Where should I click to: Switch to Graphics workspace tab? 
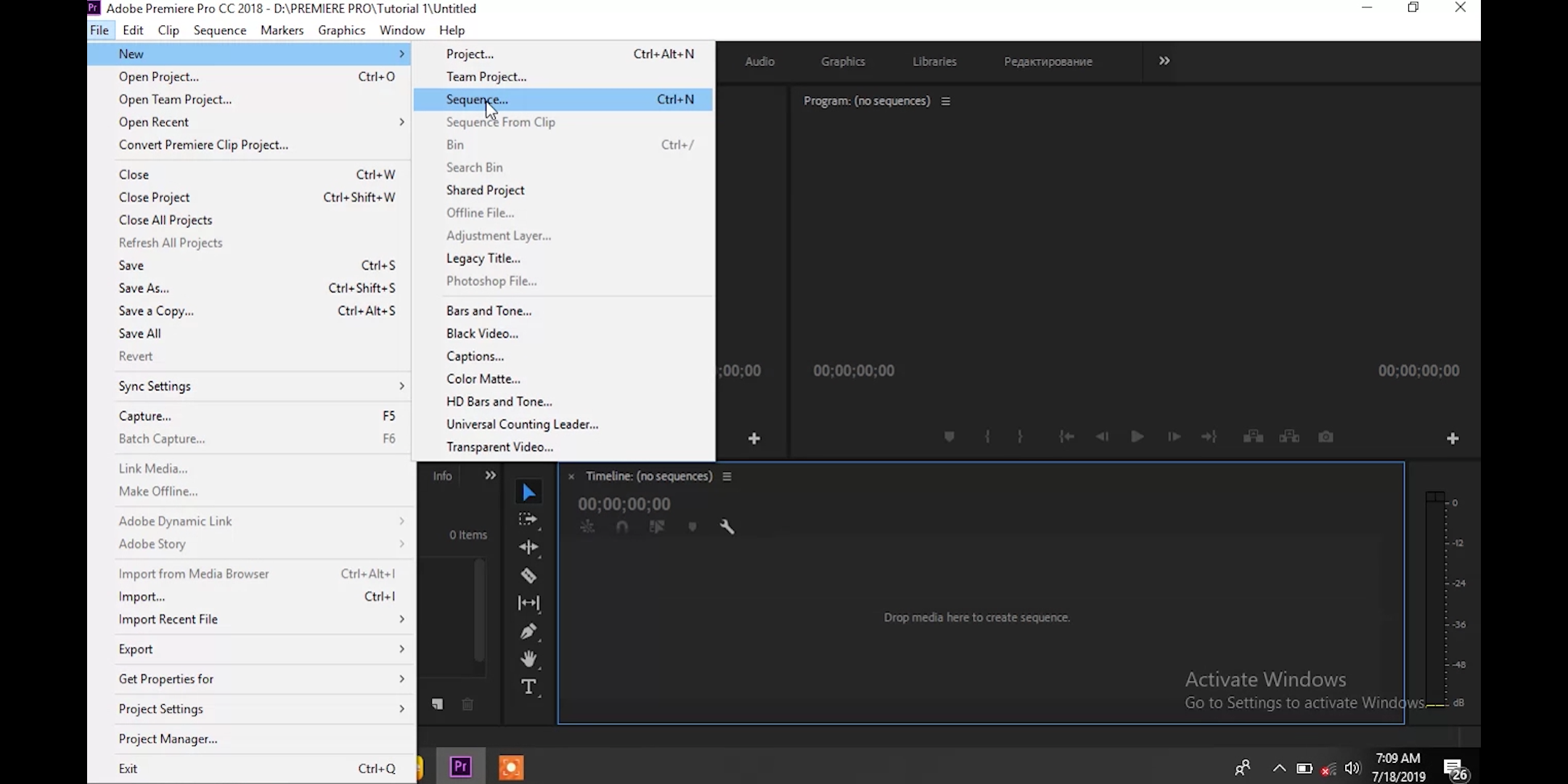[843, 62]
